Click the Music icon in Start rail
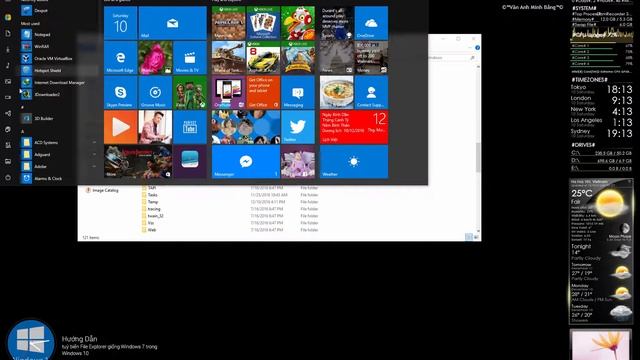Image resolution: width=640 pixels, height=360 pixels. pyautogui.click(x=8, y=65)
